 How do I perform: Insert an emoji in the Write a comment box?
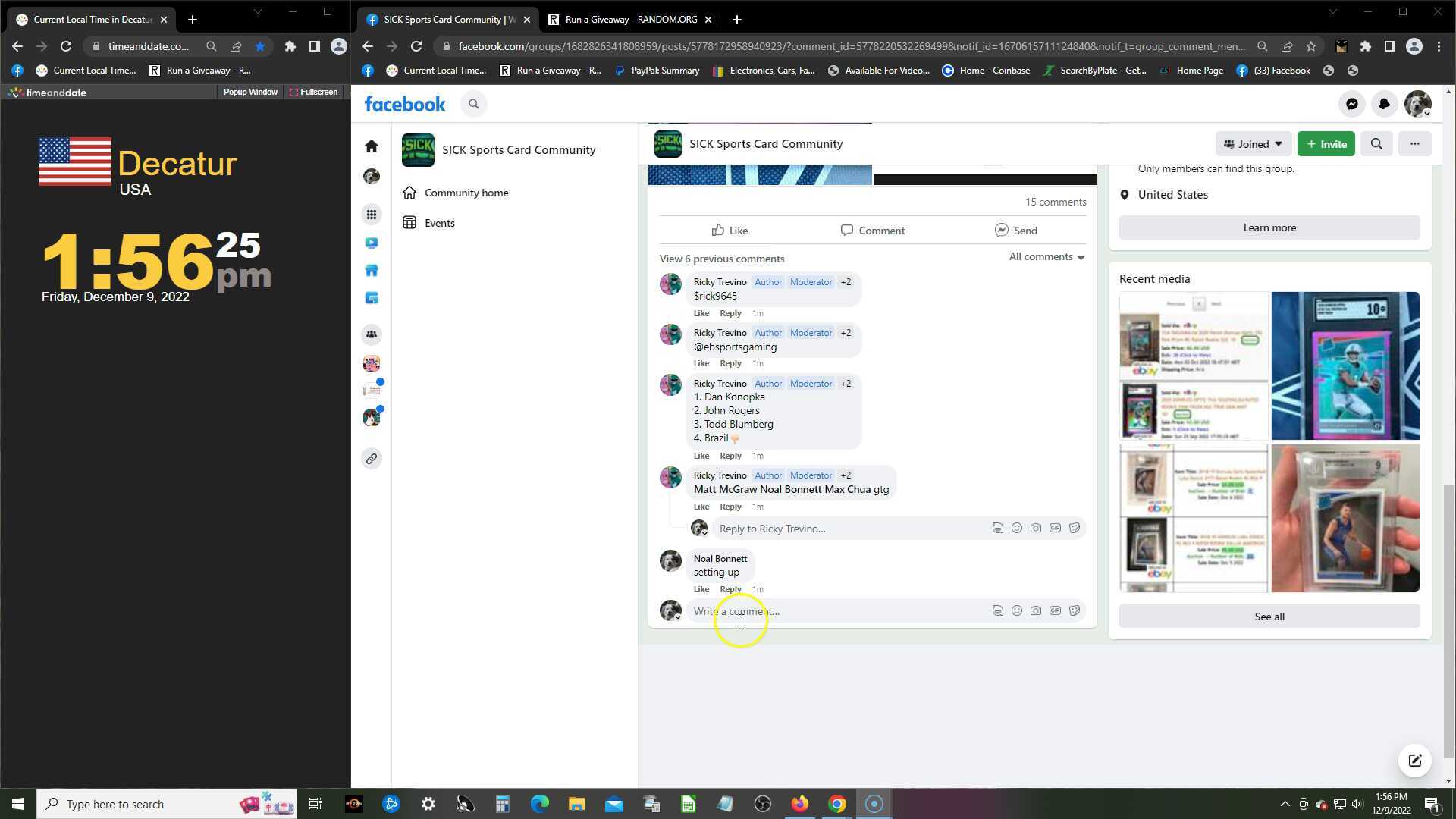tap(1017, 611)
